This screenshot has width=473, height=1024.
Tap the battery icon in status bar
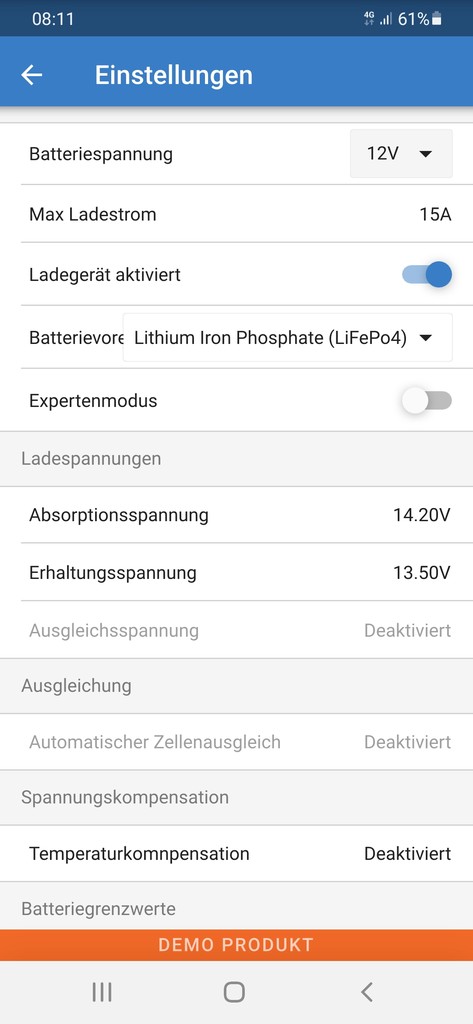(436, 20)
